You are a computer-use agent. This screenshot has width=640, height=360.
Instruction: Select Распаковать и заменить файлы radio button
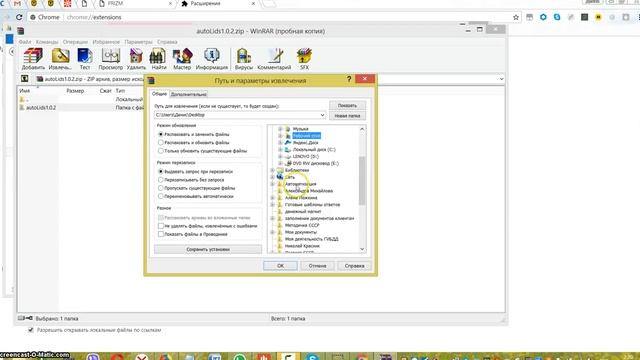161,134
